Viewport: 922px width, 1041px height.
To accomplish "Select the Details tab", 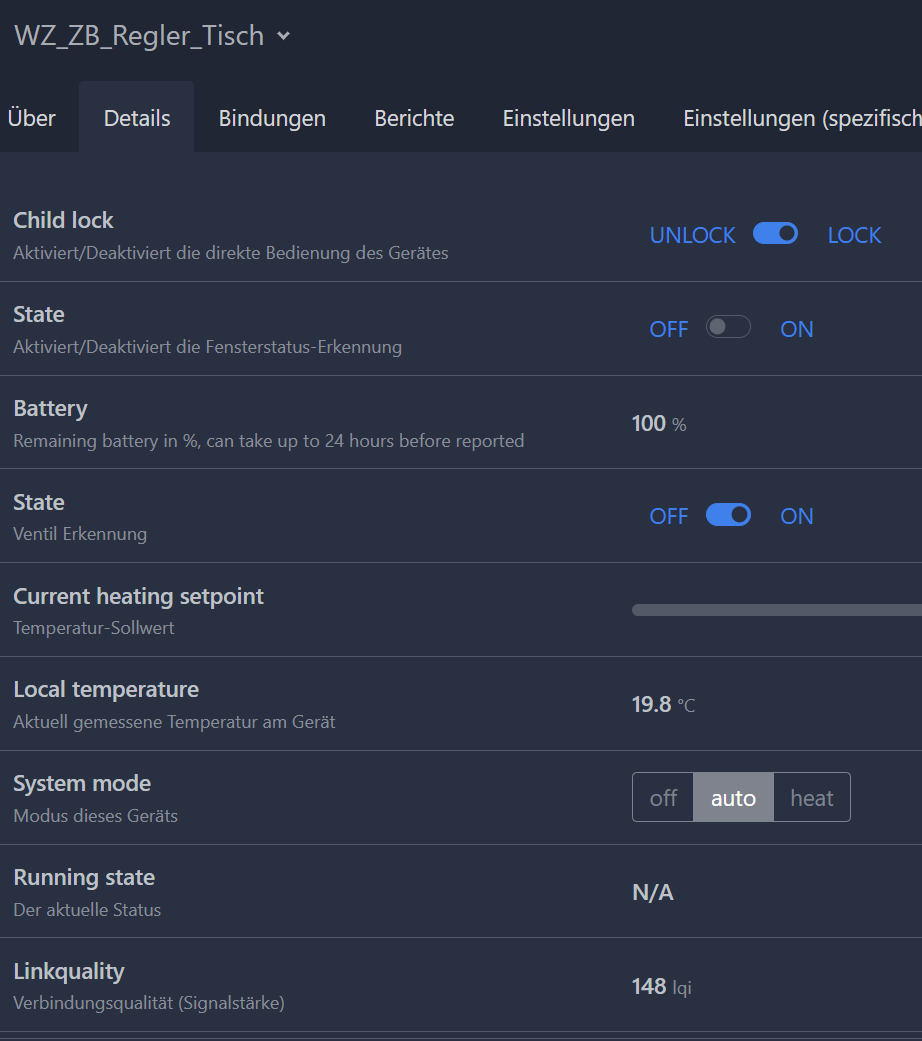I will [x=137, y=118].
